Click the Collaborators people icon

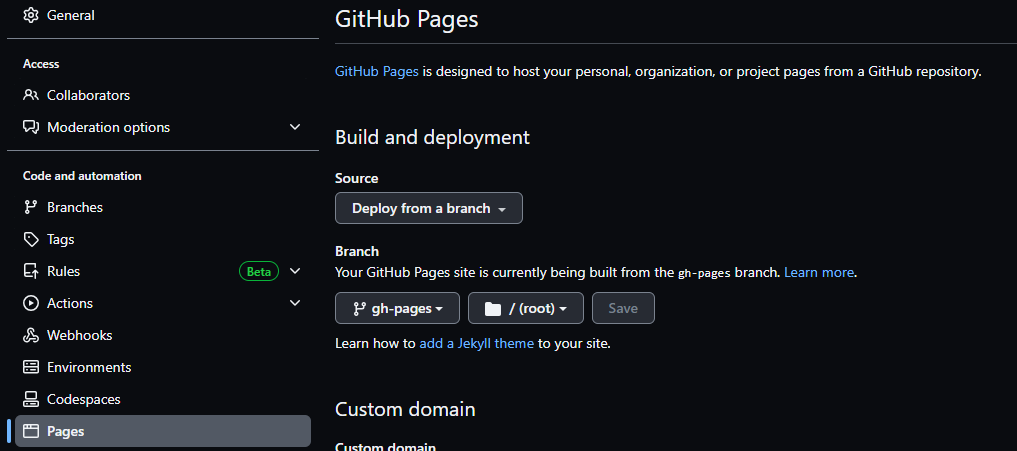coord(30,95)
